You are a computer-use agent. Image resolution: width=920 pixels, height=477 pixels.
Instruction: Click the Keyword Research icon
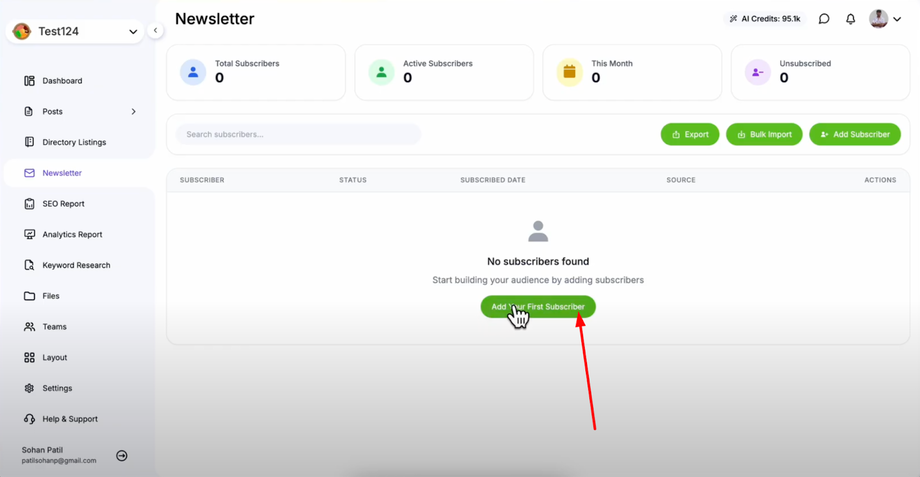click(29, 265)
